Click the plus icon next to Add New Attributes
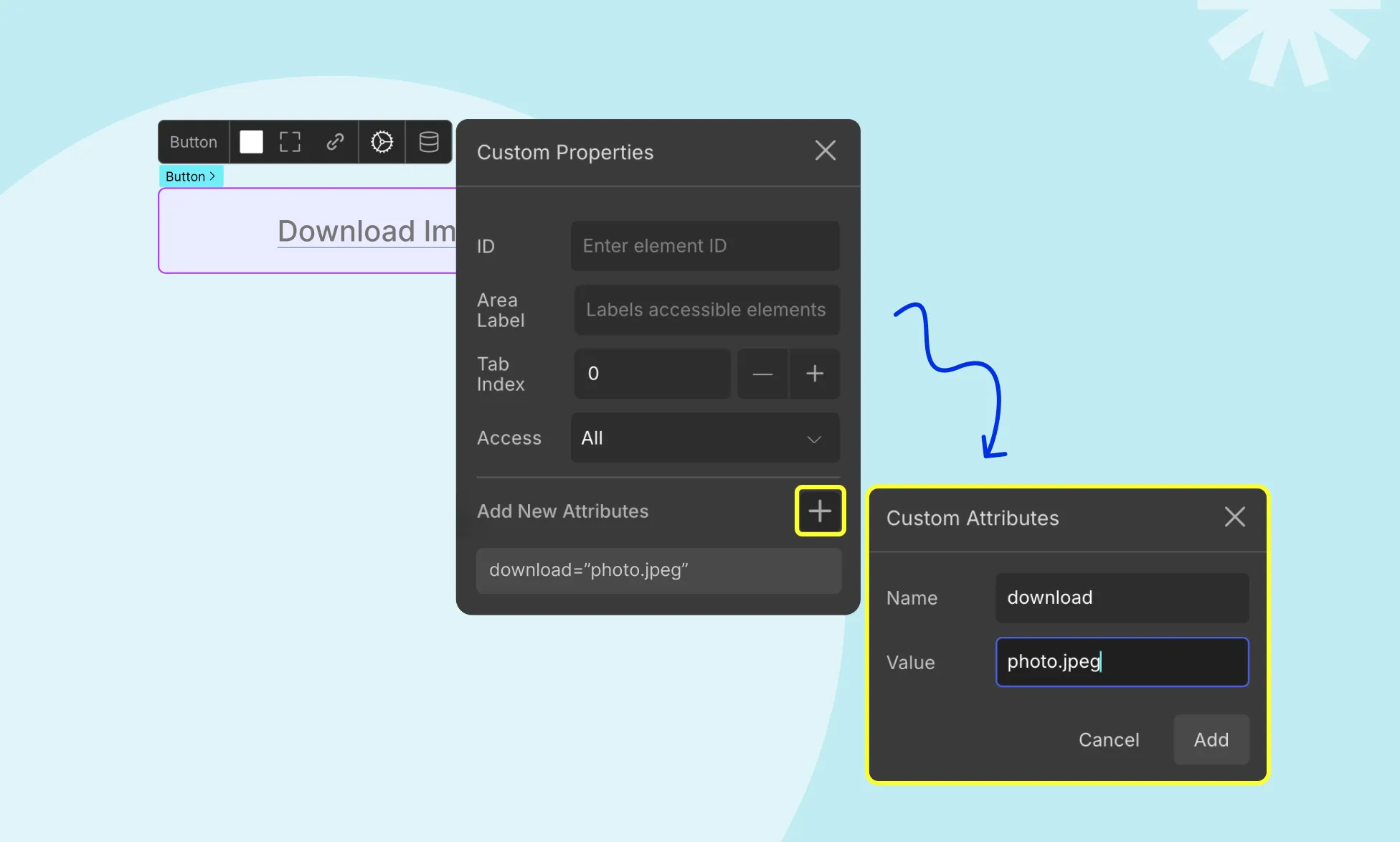The height and width of the screenshot is (842, 1400). [x=819, y=511]
